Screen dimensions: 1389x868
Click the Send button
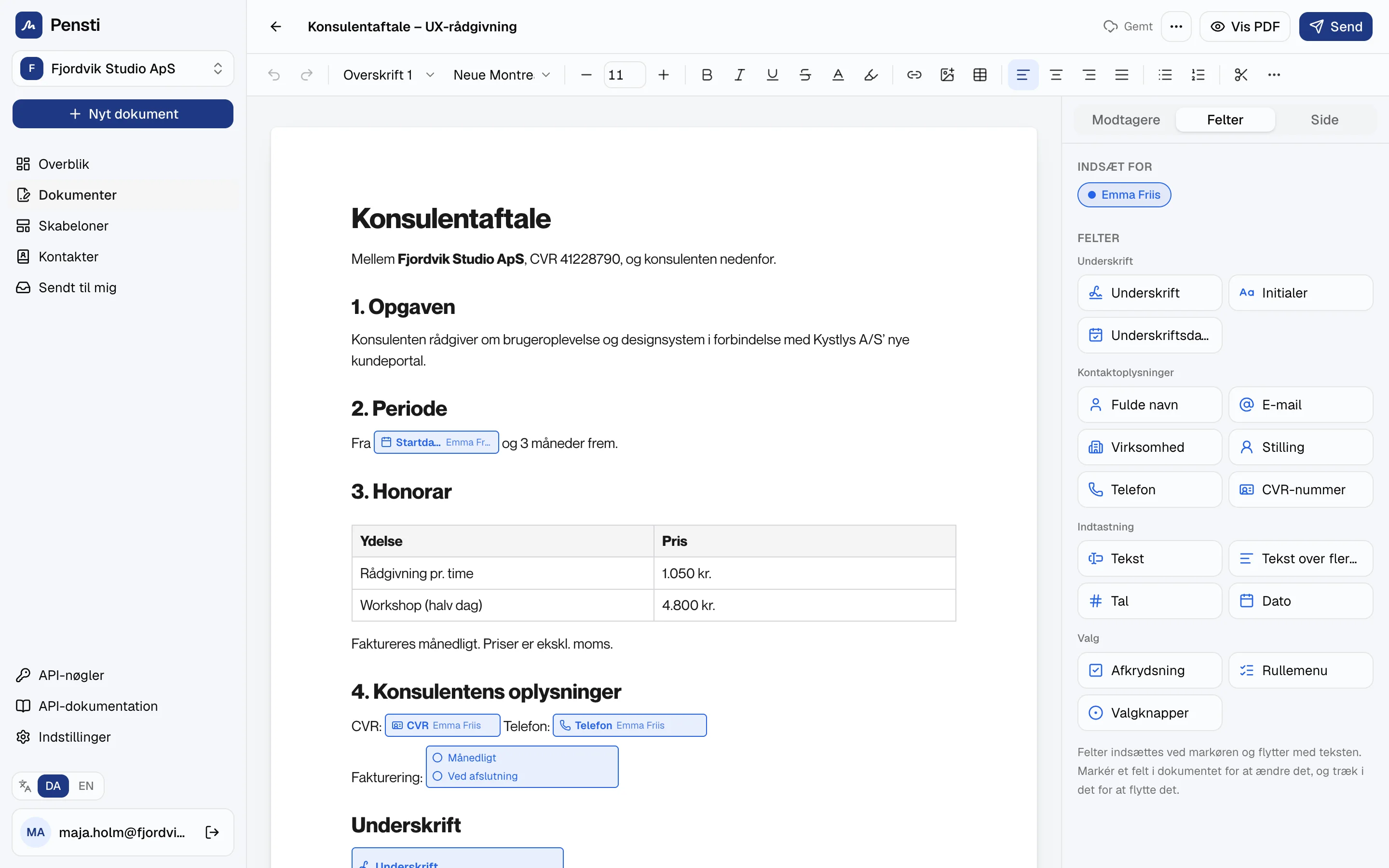1335,27
